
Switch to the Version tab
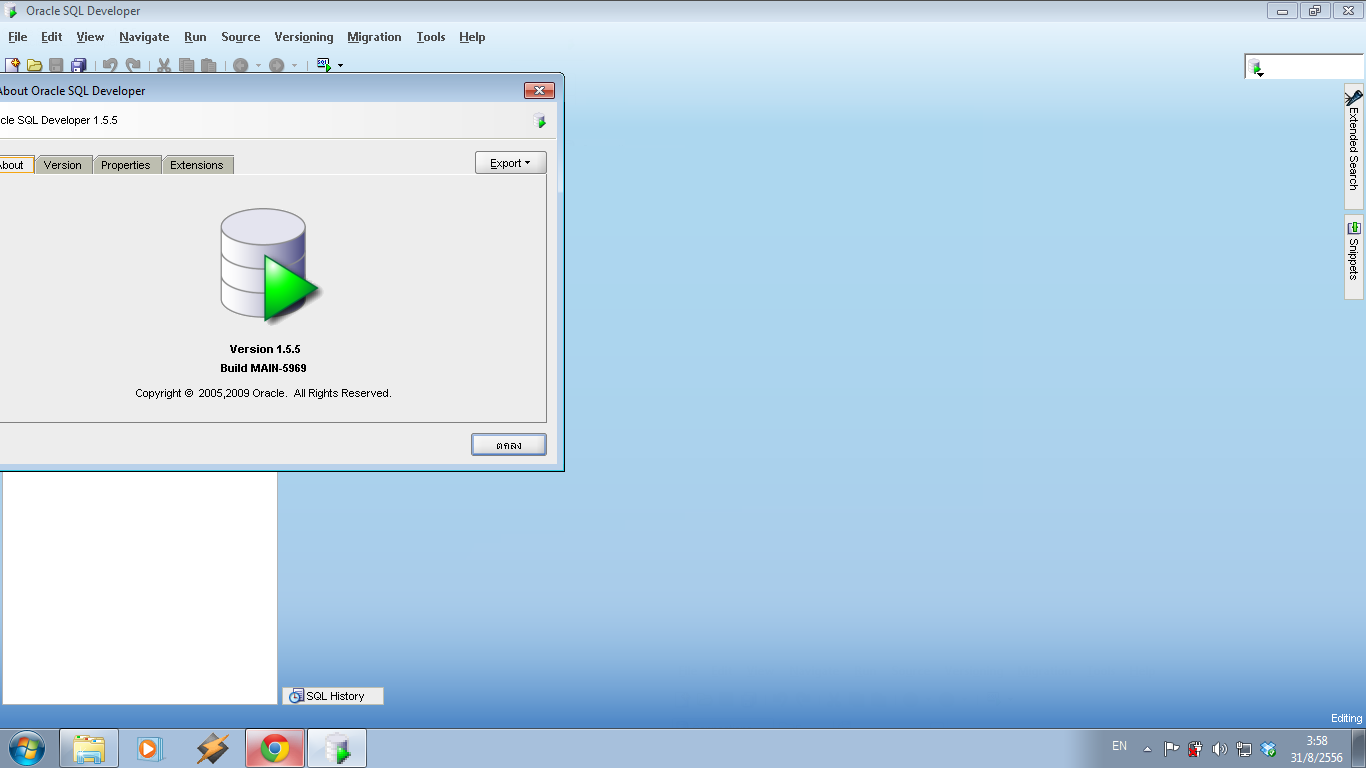point(63,165)
